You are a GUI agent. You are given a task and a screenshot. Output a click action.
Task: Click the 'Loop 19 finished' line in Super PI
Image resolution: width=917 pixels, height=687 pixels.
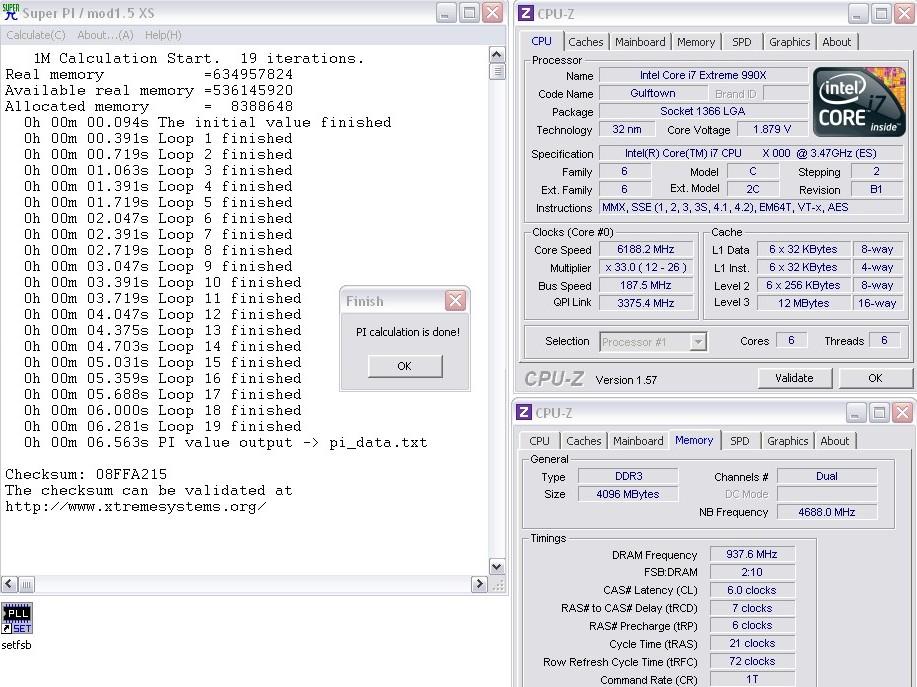click(x=163, y=426)
